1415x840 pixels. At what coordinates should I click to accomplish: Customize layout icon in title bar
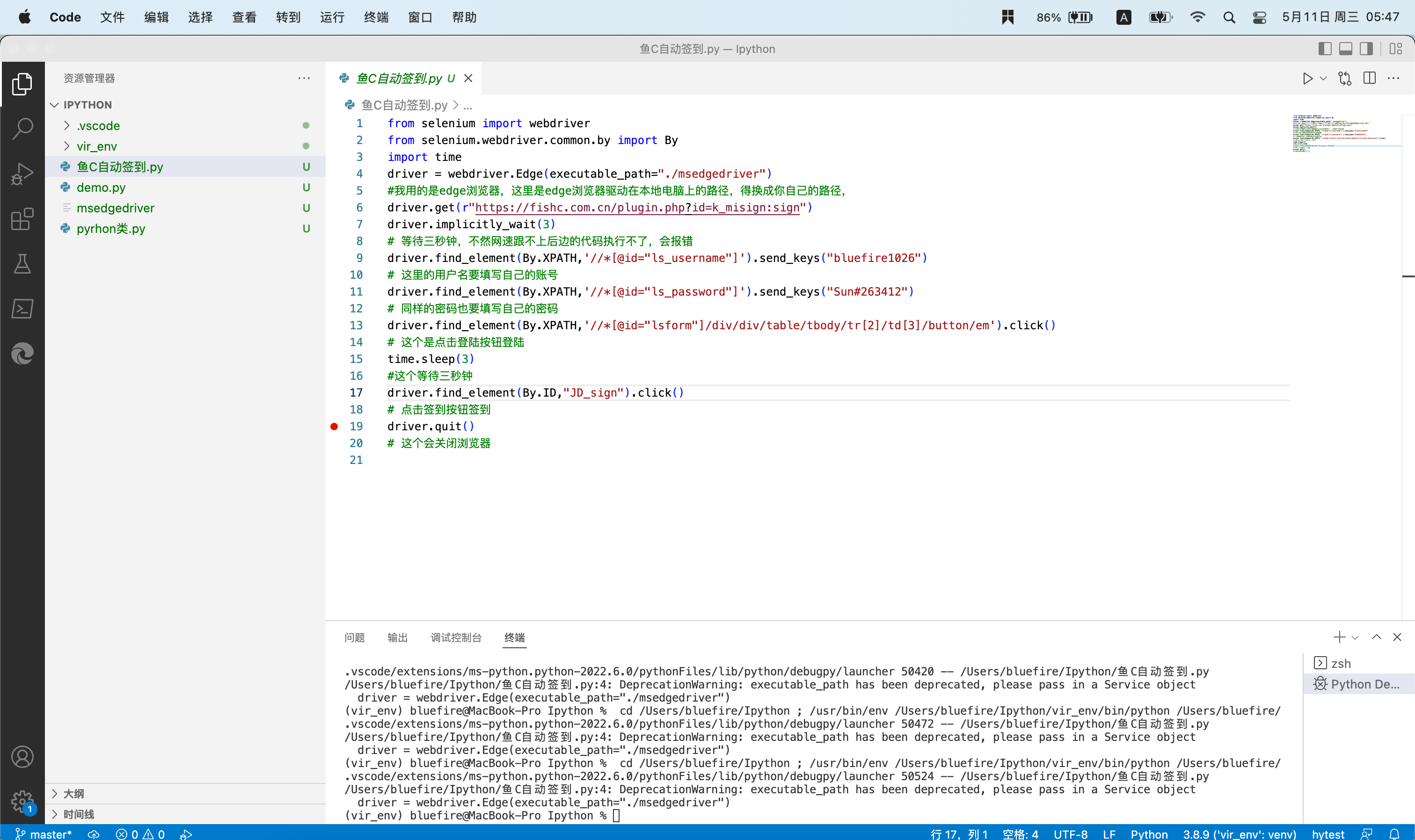tap(1396, 49)
